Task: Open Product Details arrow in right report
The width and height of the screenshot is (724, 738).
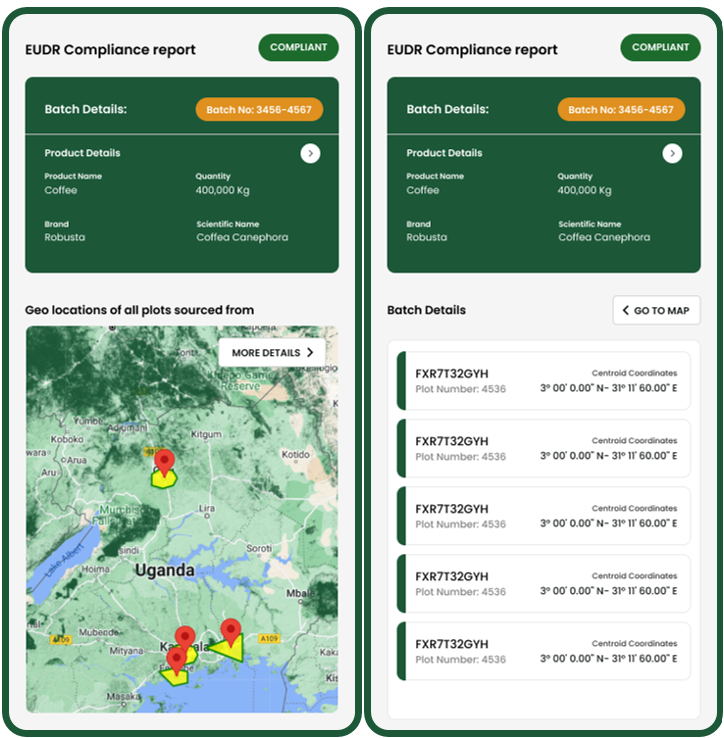Action: 672,153
